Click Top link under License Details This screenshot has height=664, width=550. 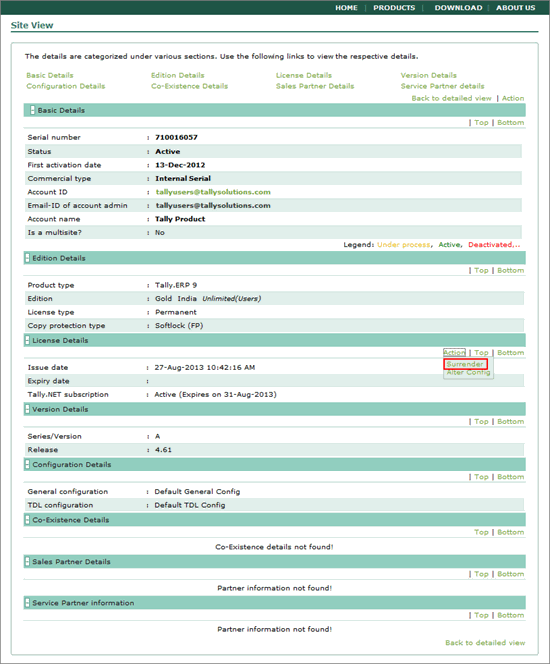481,353
